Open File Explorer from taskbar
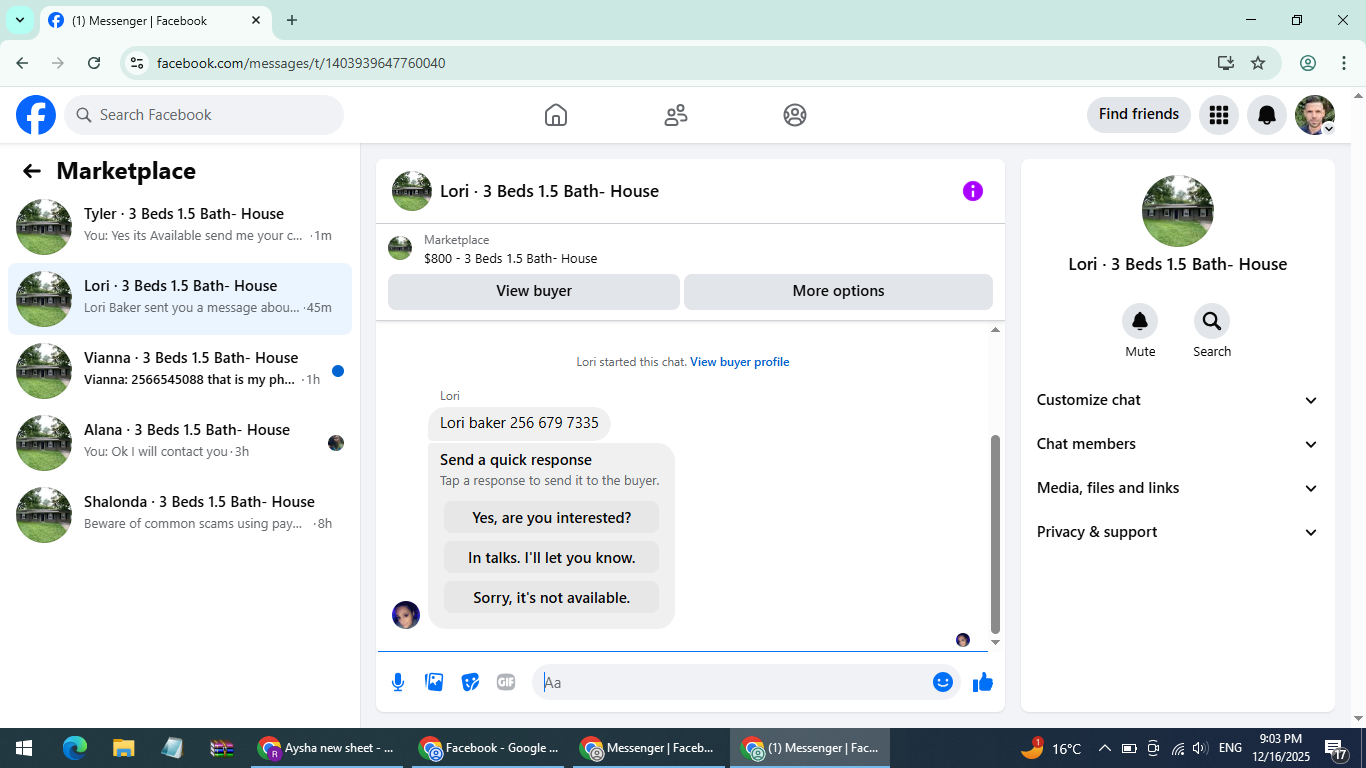 tap(123, 748)
